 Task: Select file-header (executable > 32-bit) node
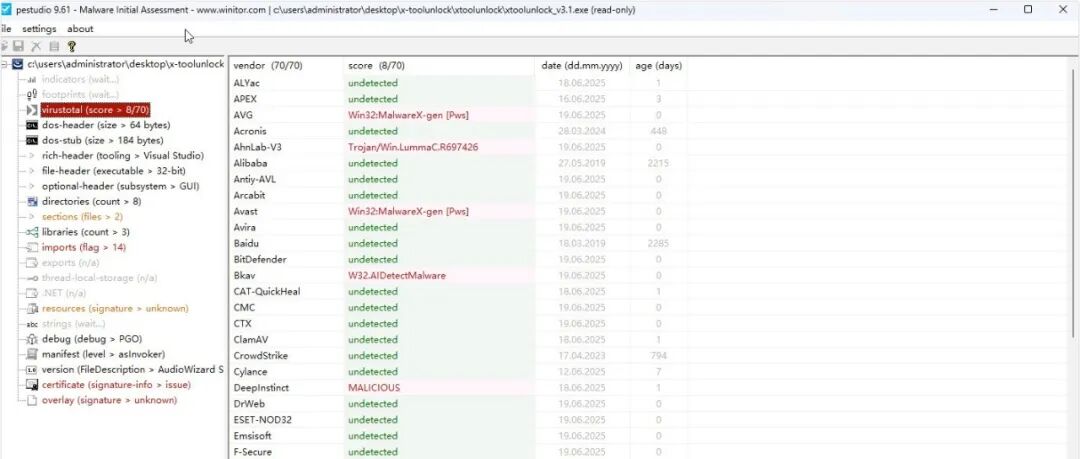pyautogui.click(x=114, y=171)
